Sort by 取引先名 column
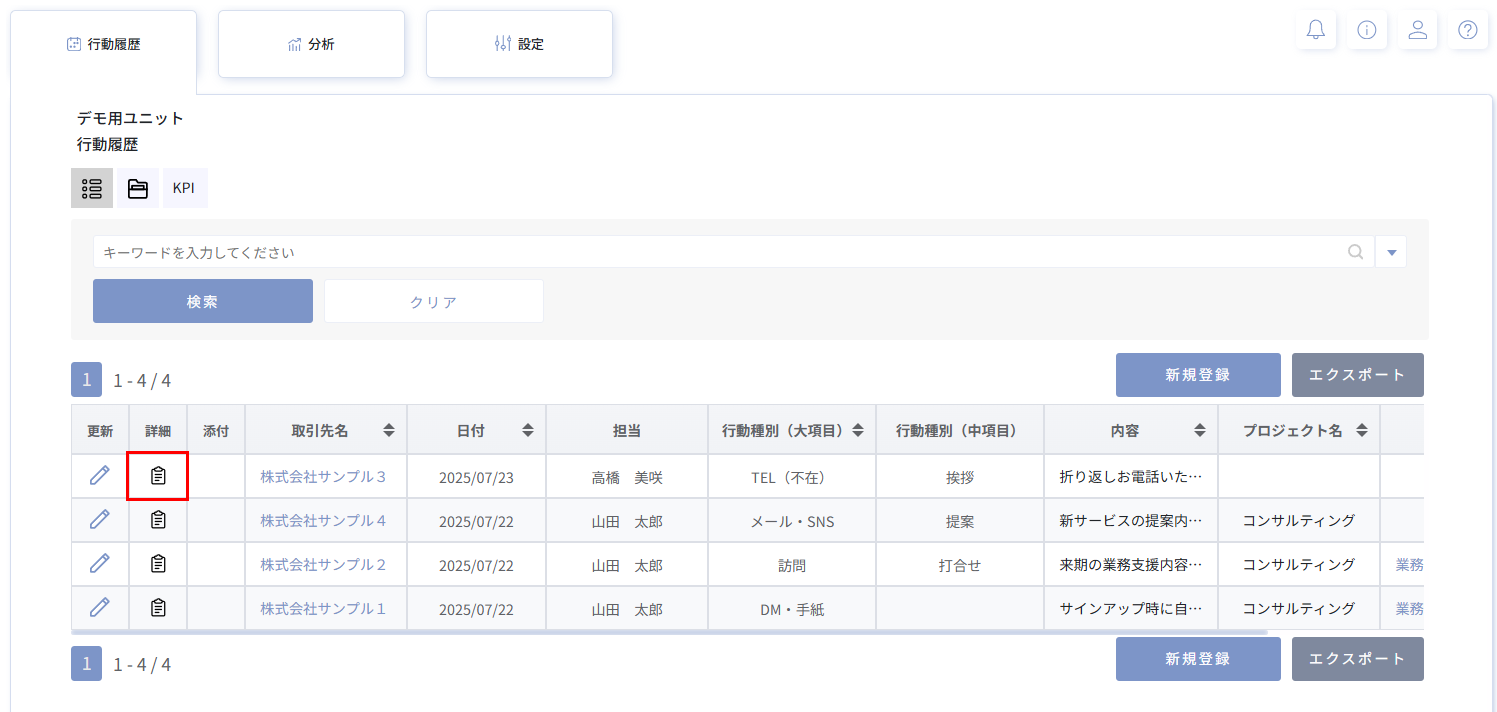Viewport: 1497px width, 712px height. [389, 431]
